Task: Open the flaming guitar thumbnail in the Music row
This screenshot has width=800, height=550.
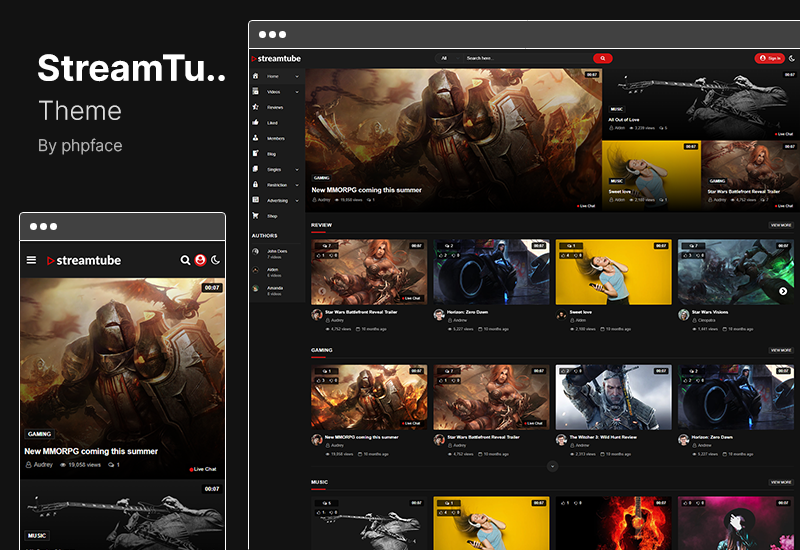Action: [x=613, y=523]
